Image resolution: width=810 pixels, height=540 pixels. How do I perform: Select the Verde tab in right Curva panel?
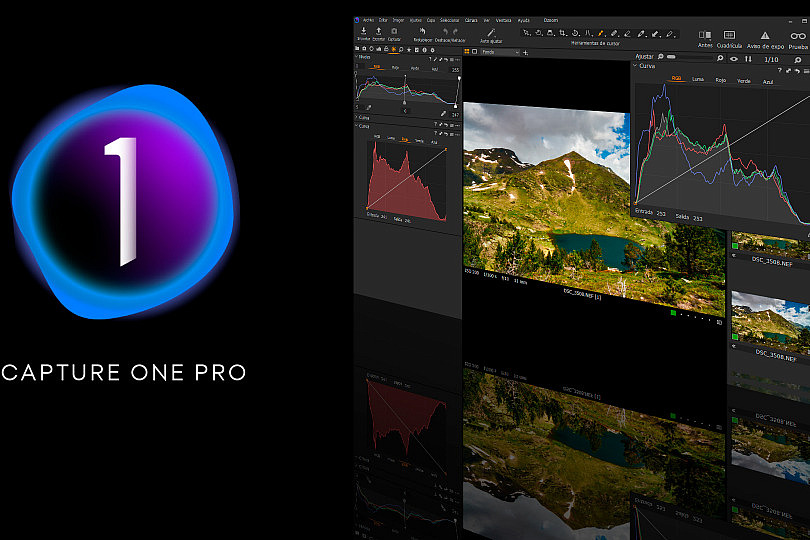(x=744, y=81)
